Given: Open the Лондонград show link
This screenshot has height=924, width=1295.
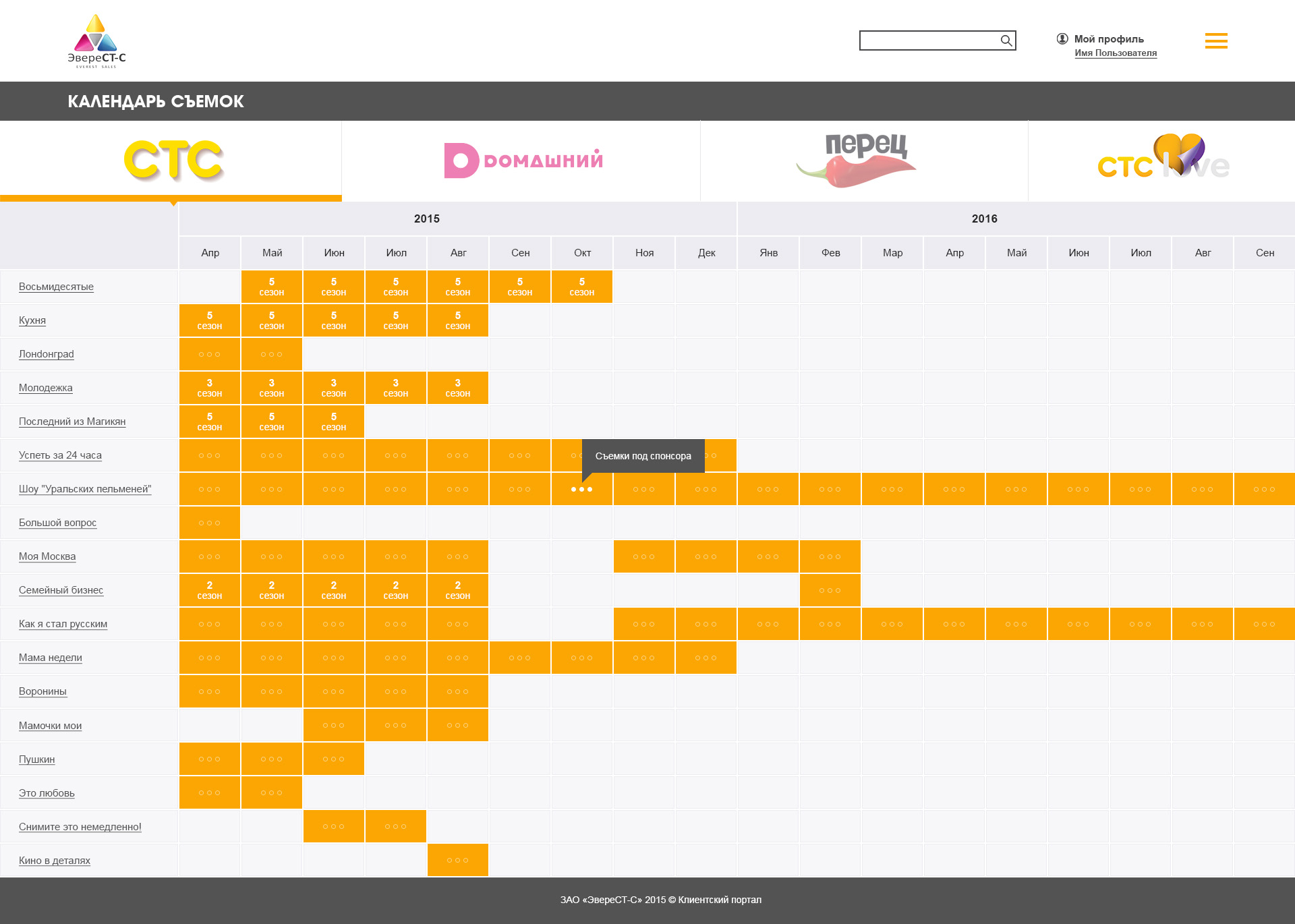Looking at the screenshot, I should (47, 354).
